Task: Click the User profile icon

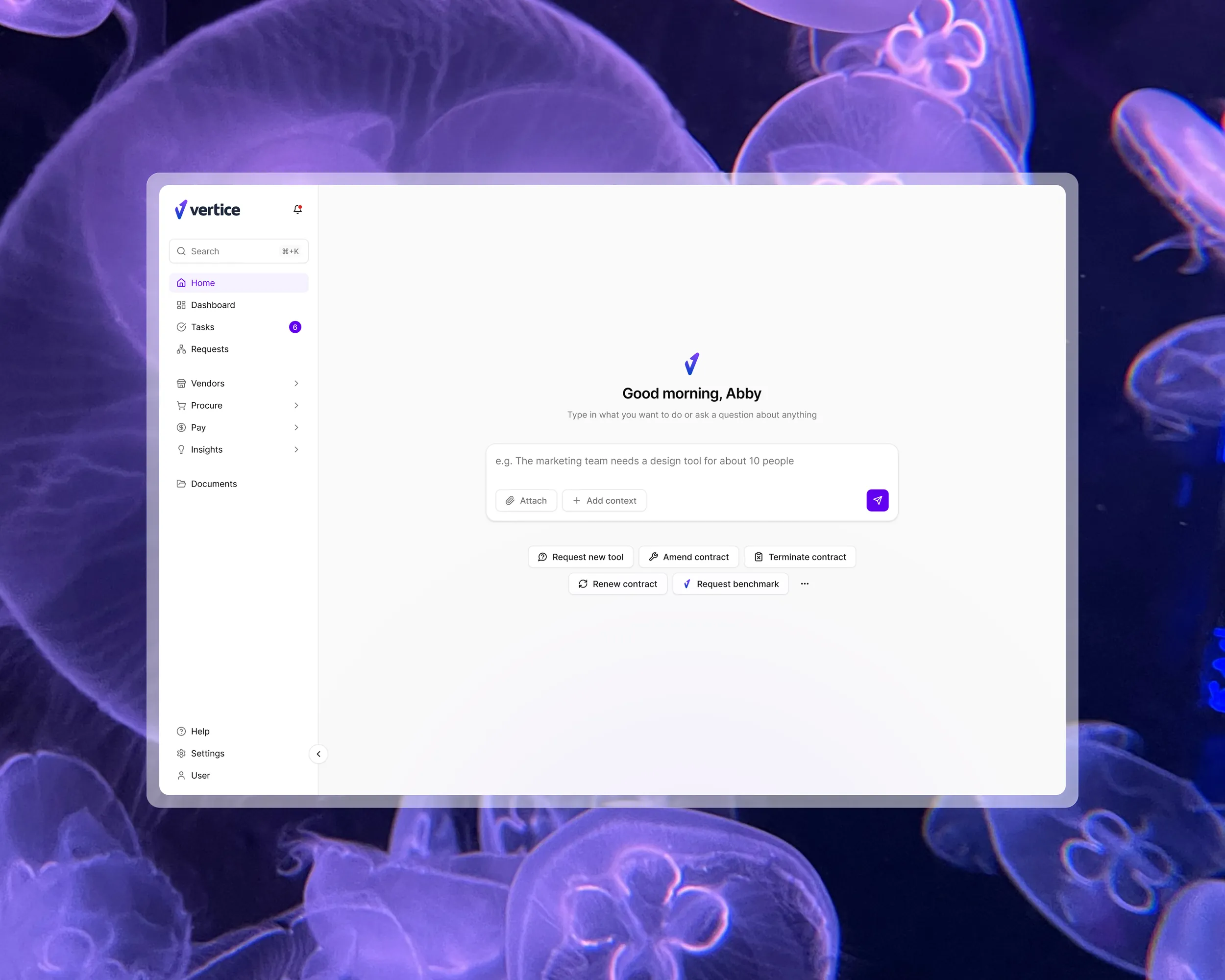Action: [x=181, y=776]
